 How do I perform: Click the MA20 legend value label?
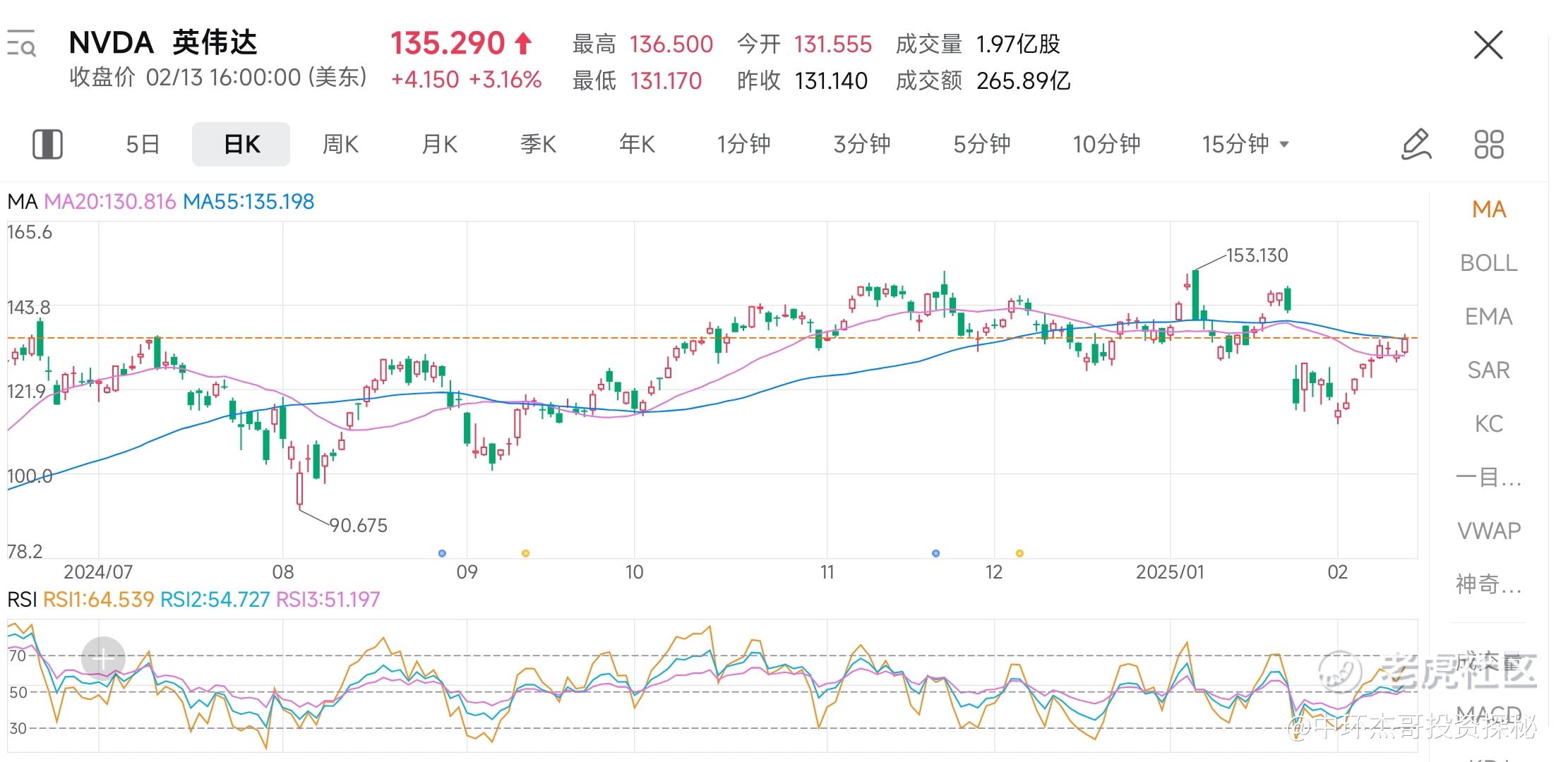tap(109, 202)
